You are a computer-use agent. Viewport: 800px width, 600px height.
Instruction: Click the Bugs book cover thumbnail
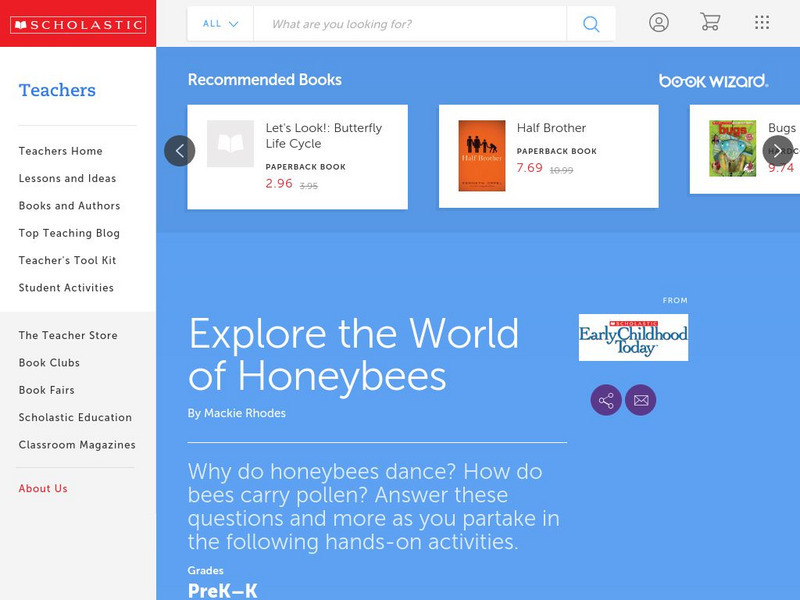click(x=732, y=148)
